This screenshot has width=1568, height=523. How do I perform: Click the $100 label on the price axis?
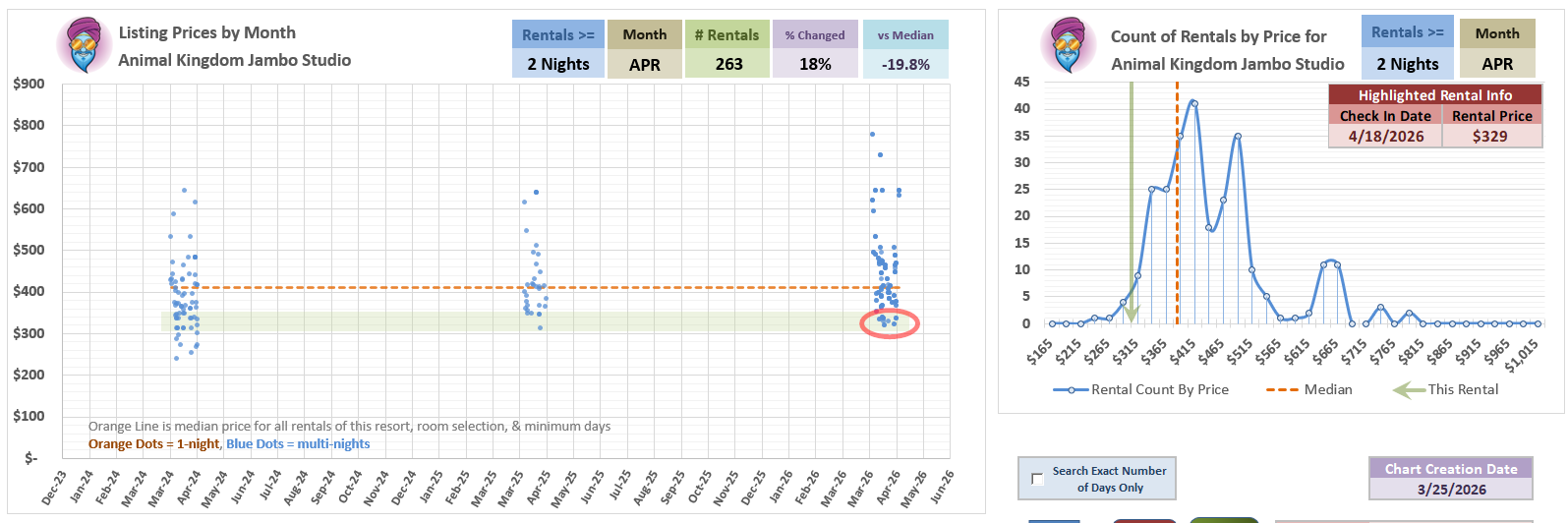click(29, 416)
